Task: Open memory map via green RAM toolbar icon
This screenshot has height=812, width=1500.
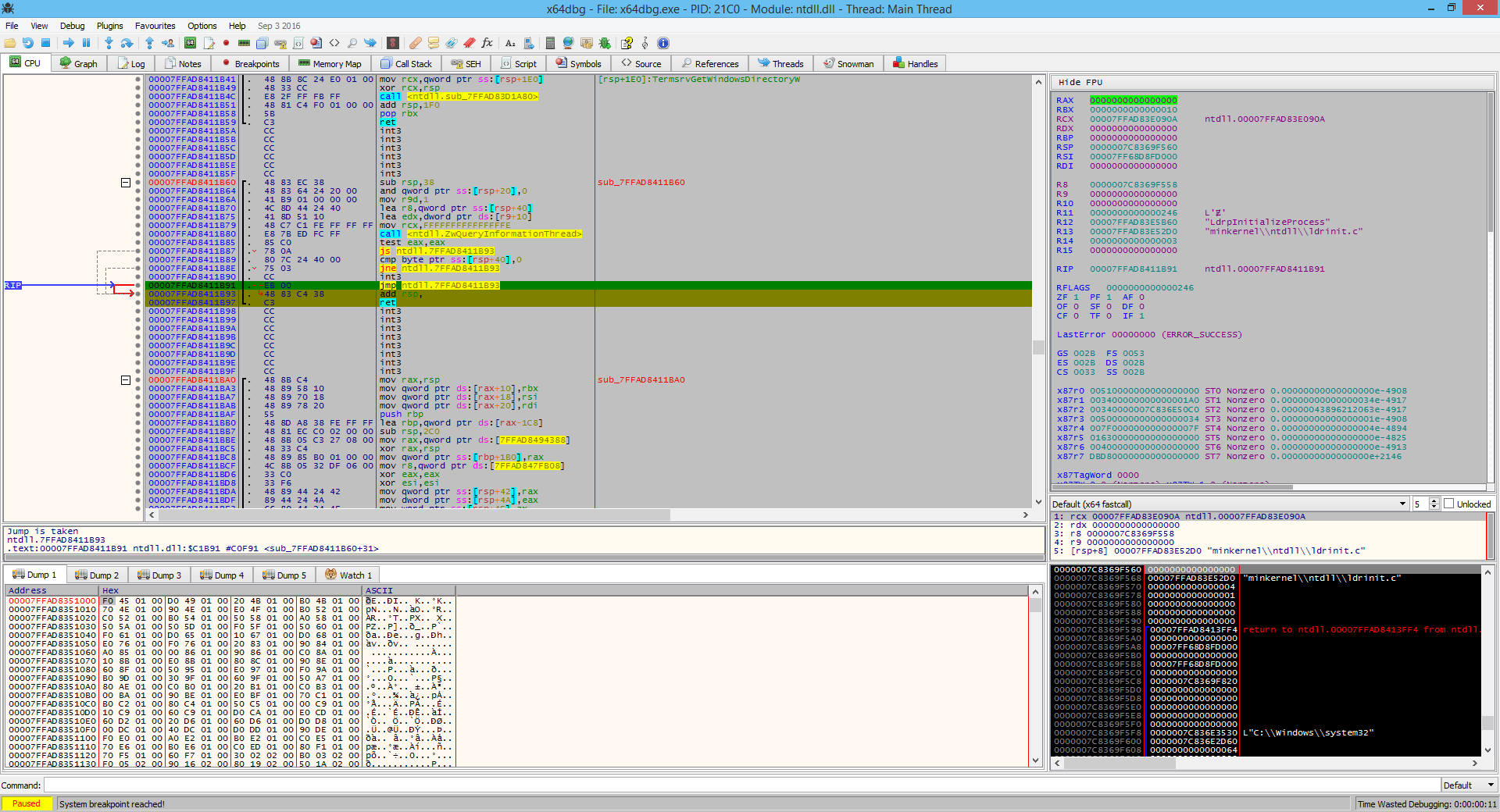Action: coord(244,43)
